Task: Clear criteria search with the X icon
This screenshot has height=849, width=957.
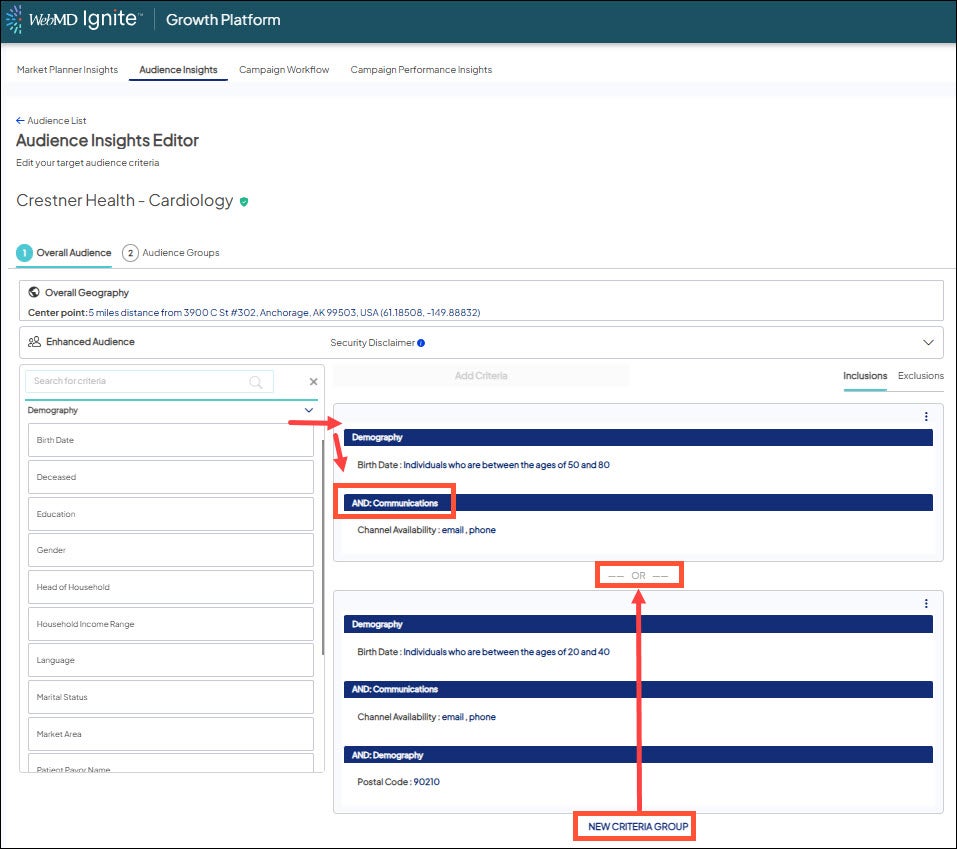Action: tap(313, 382)
